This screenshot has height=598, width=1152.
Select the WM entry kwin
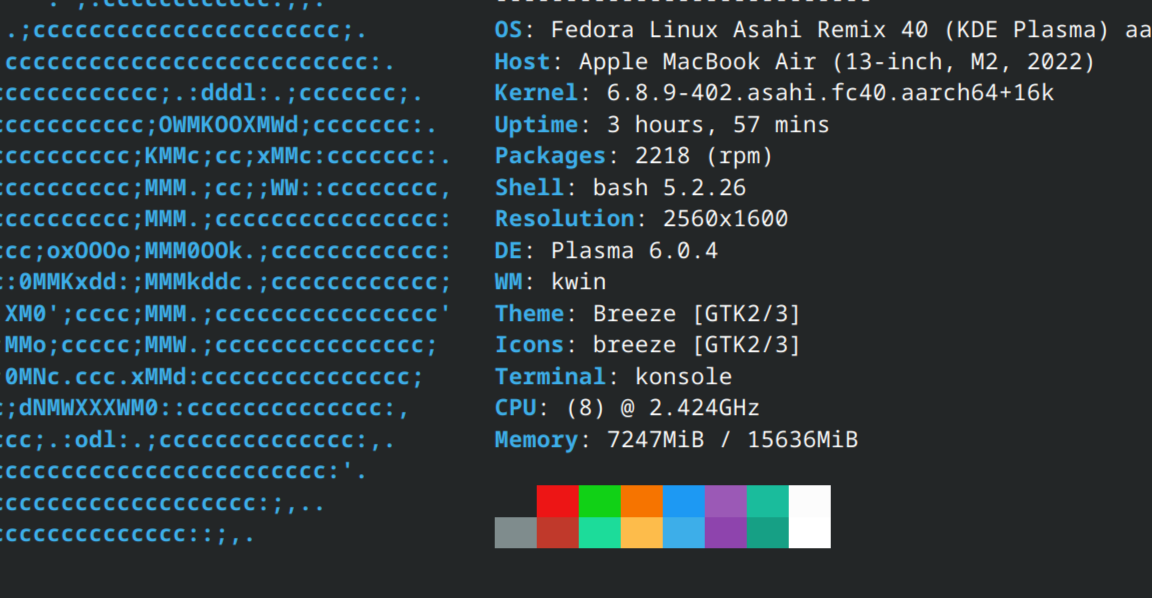580,281
